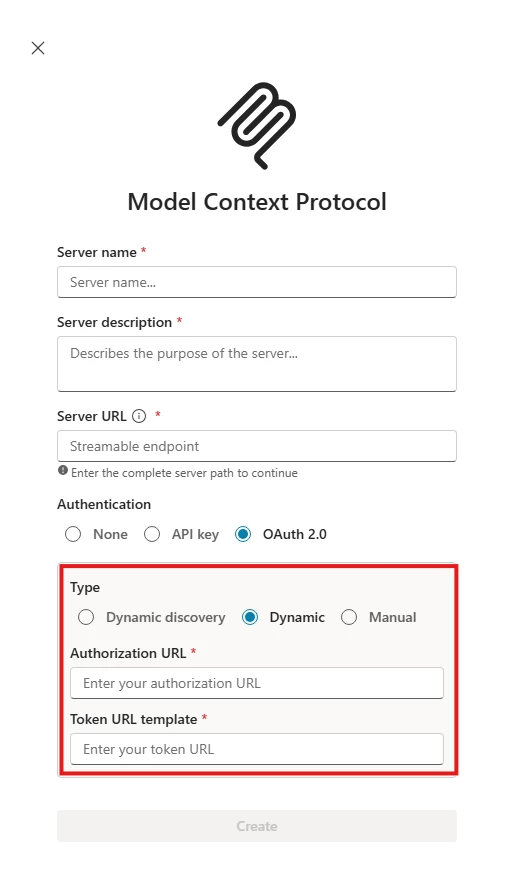Click into the Server description text area
507x877 pixels.
coord(257,364)
